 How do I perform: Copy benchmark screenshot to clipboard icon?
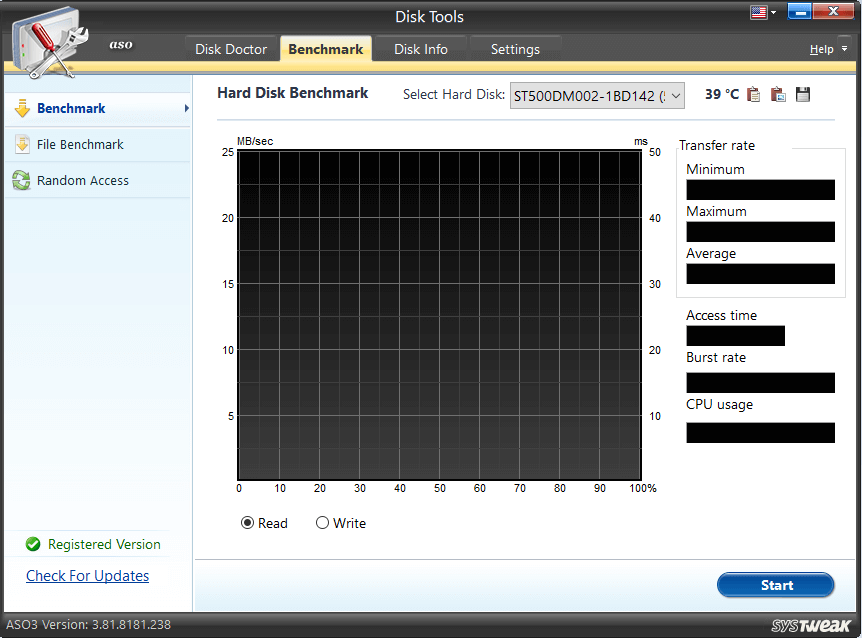tap(778, 94)
